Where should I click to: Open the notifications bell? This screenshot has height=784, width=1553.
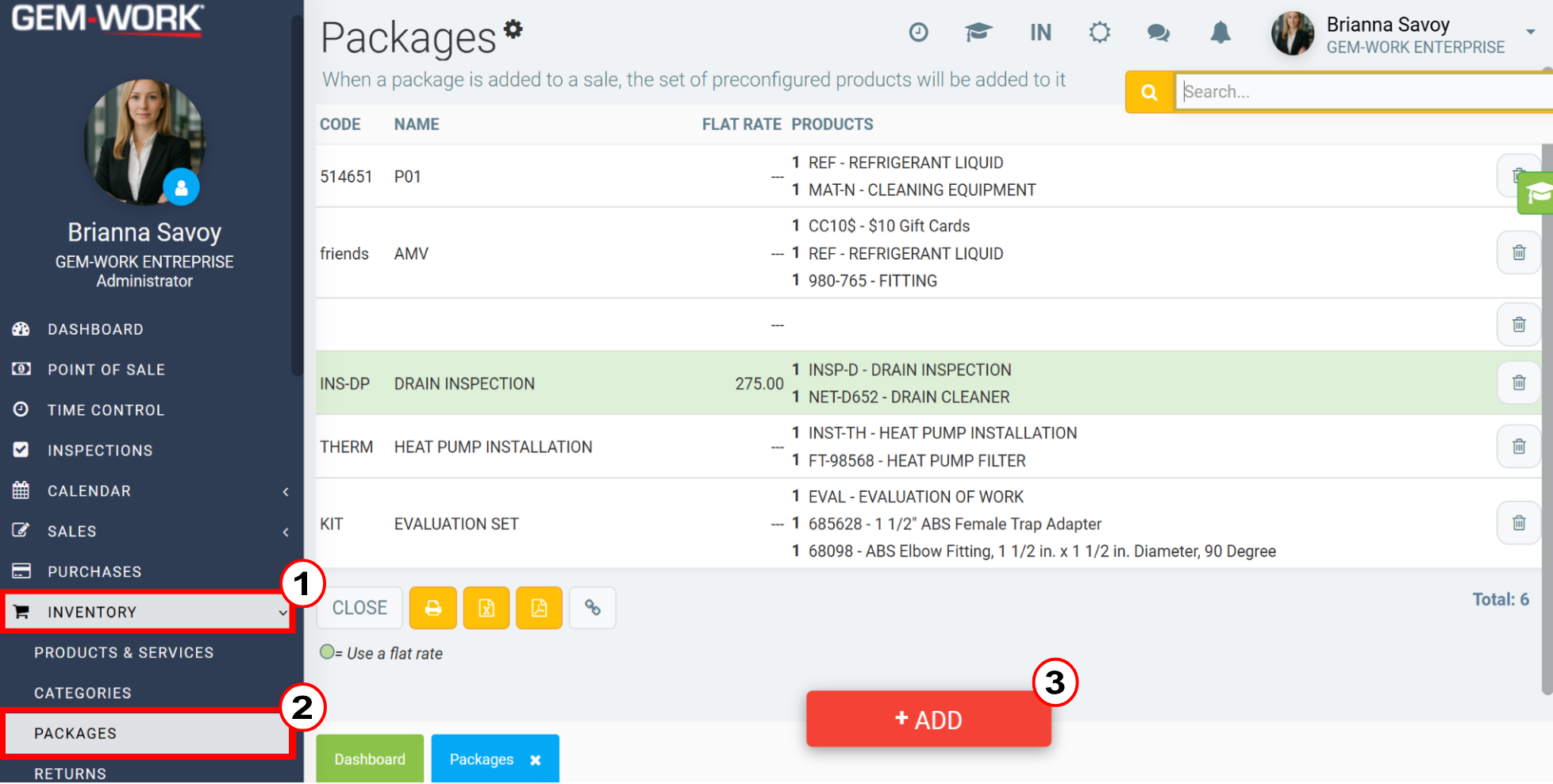[x=1220, y=33]
